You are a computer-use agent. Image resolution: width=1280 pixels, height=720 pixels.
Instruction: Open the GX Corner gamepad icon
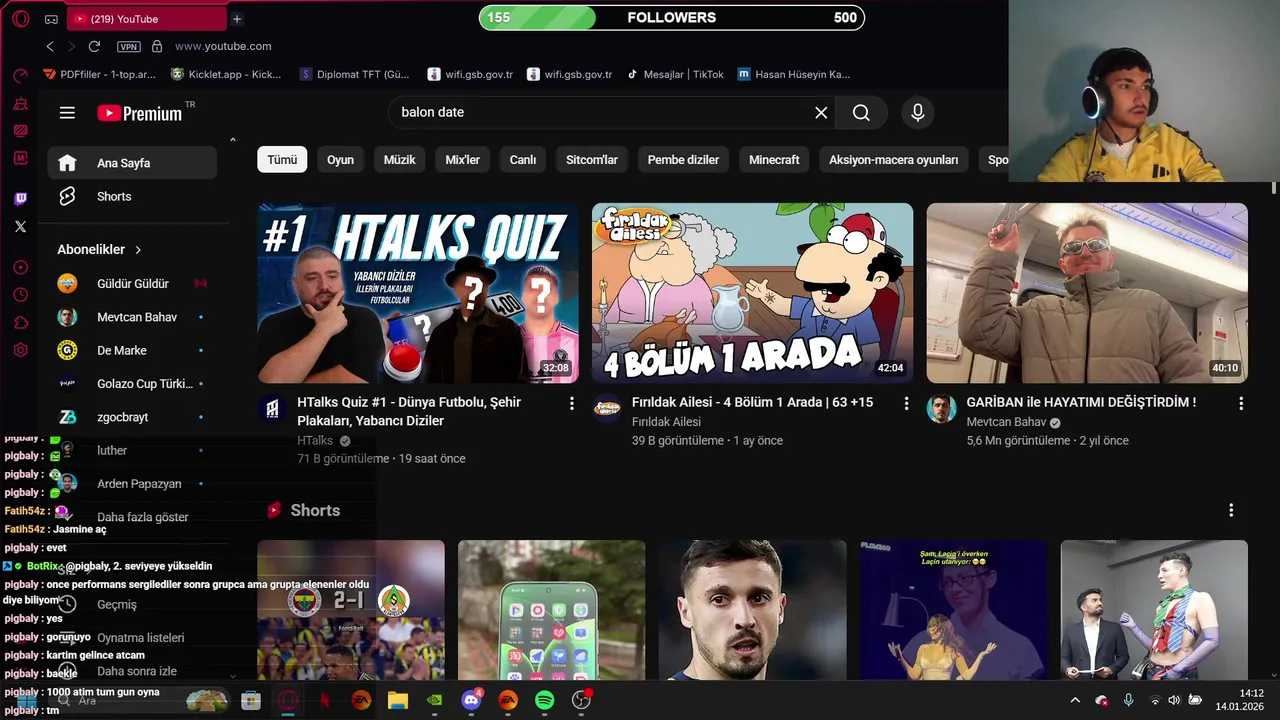[51, 19]
